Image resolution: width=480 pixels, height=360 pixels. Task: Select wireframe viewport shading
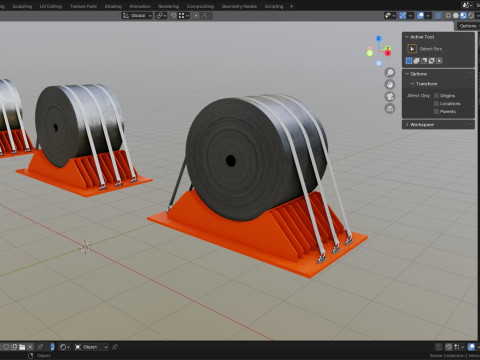448,16
